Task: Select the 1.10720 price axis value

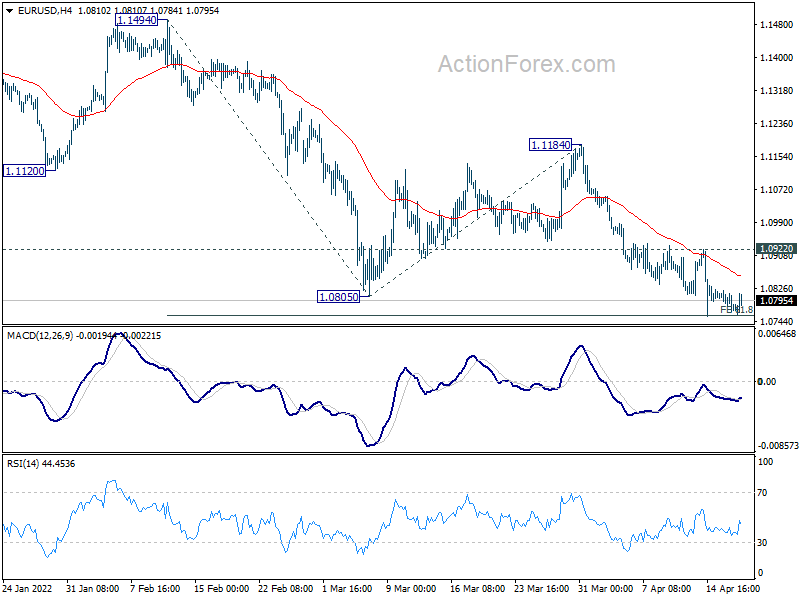Action: pos(776,190)
